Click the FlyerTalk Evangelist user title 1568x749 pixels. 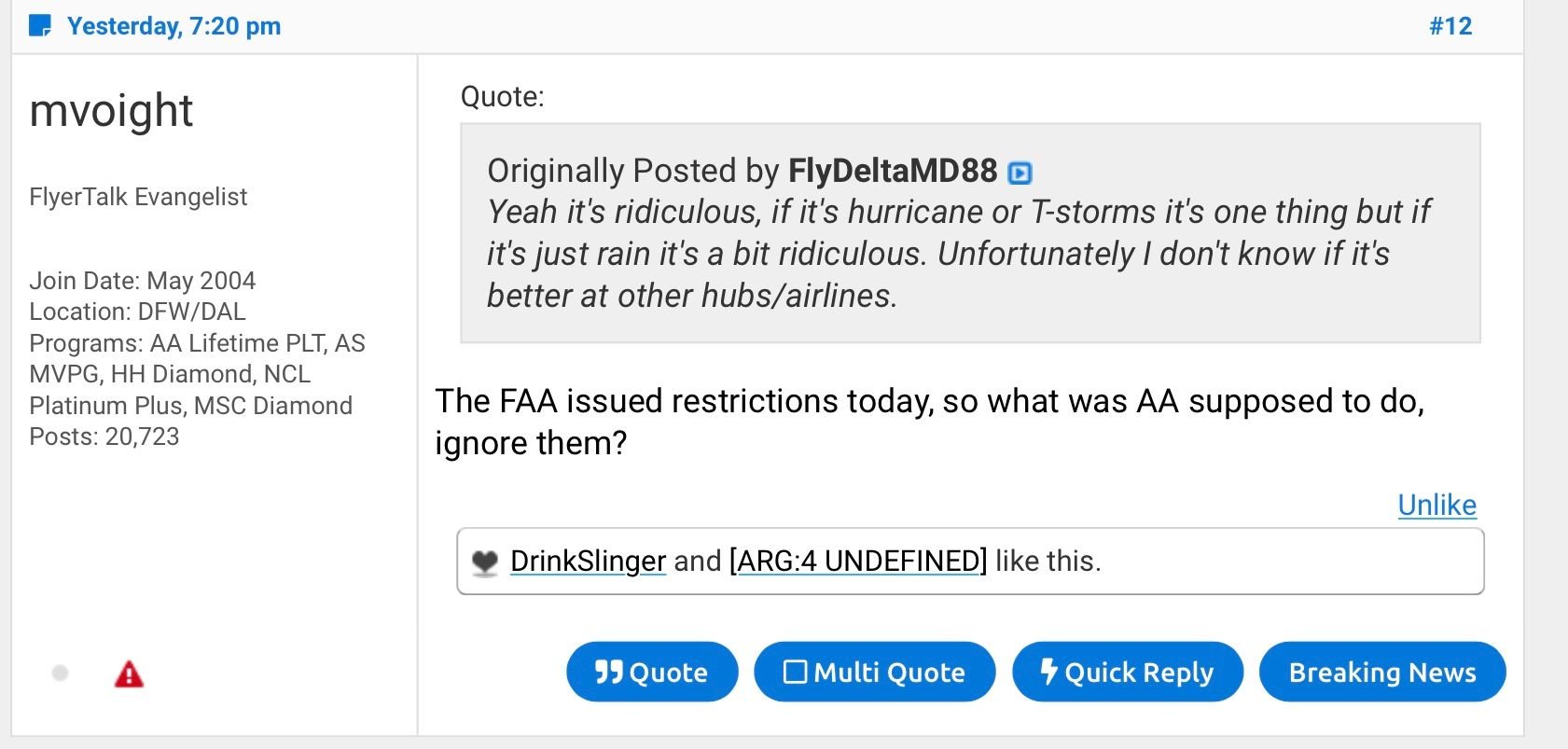click(138, 197)
